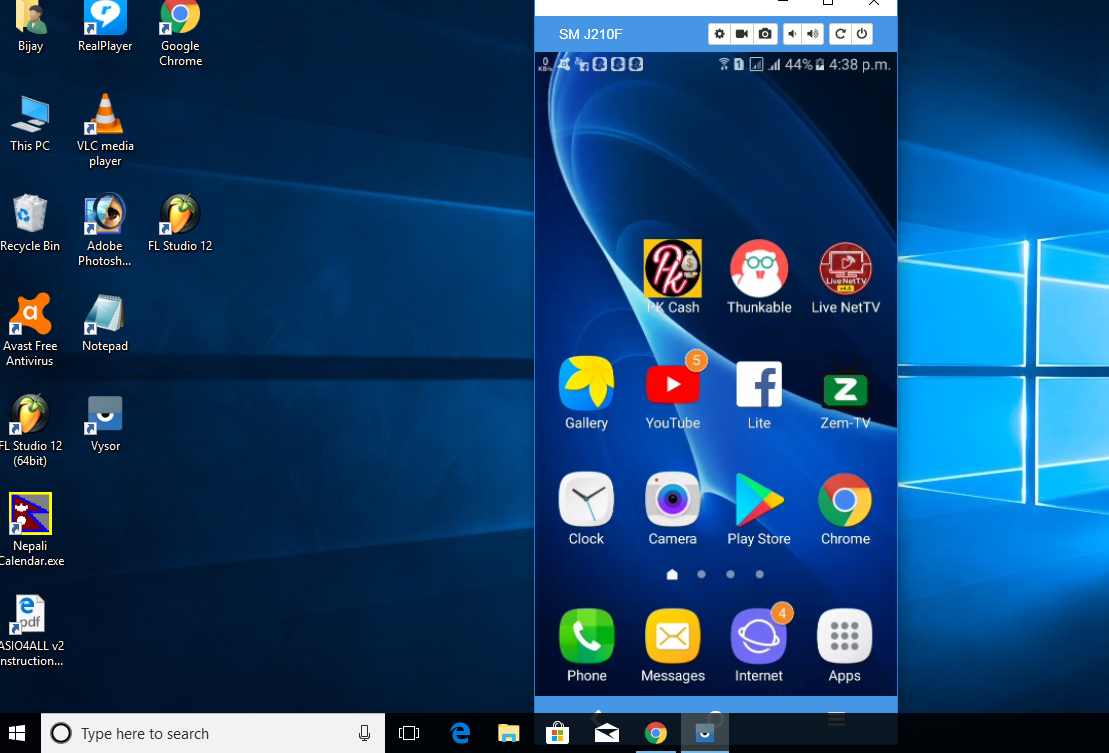1109x753 pixels.
Task: Open File Explorer from taskbar
Action: pos(509,733)
